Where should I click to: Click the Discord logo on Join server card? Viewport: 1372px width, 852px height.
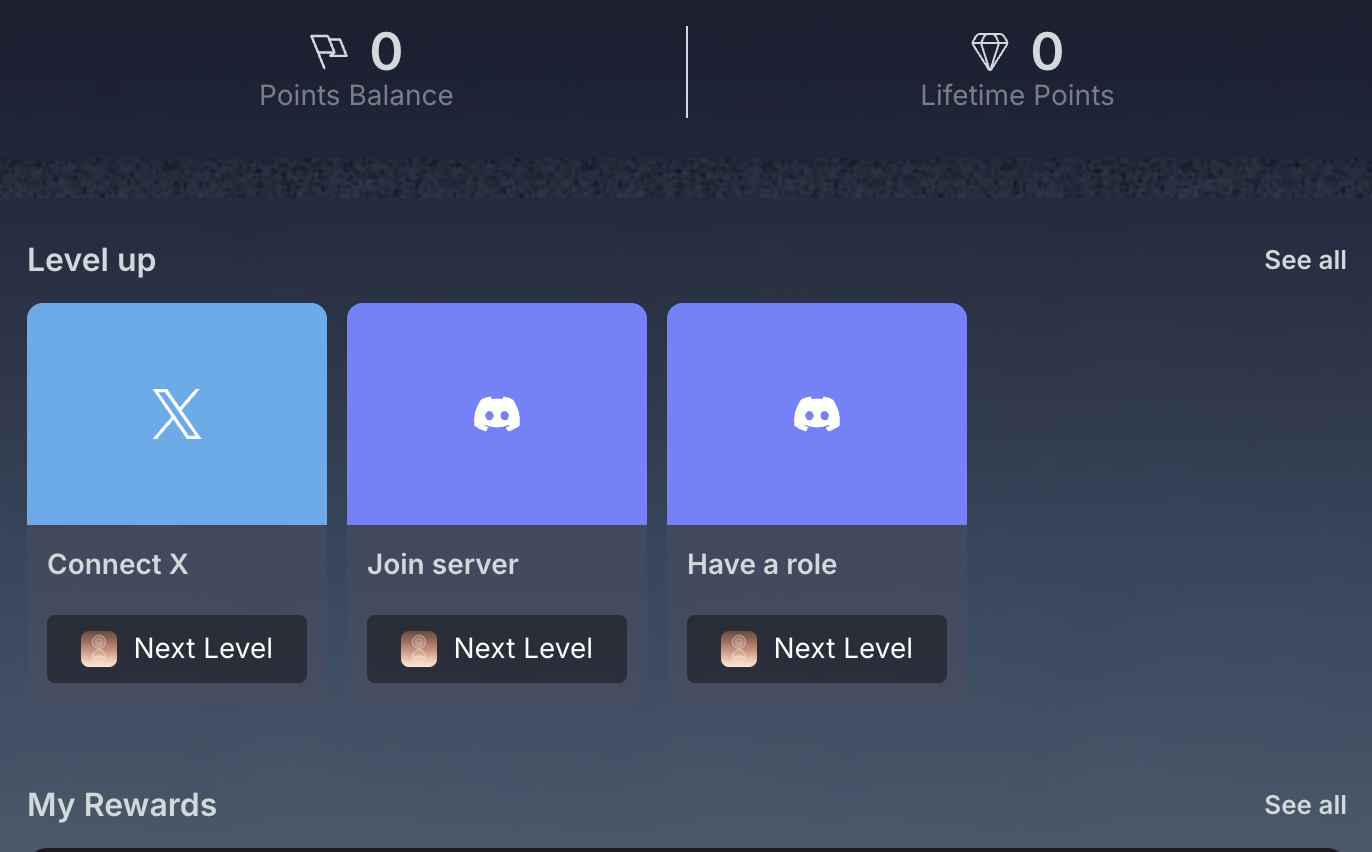tap(497, 414)
